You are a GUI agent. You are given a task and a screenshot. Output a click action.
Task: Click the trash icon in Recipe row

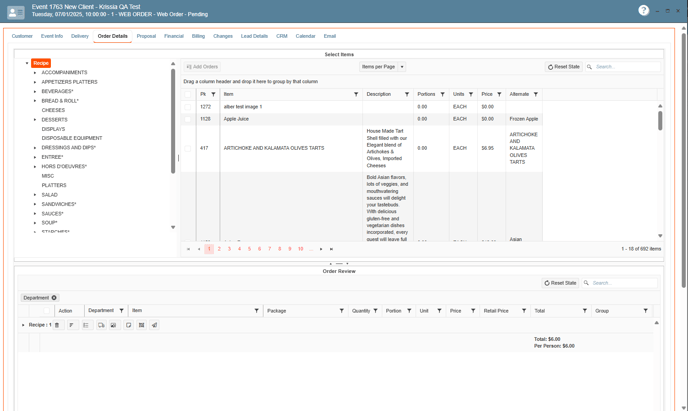click(57, 325)
